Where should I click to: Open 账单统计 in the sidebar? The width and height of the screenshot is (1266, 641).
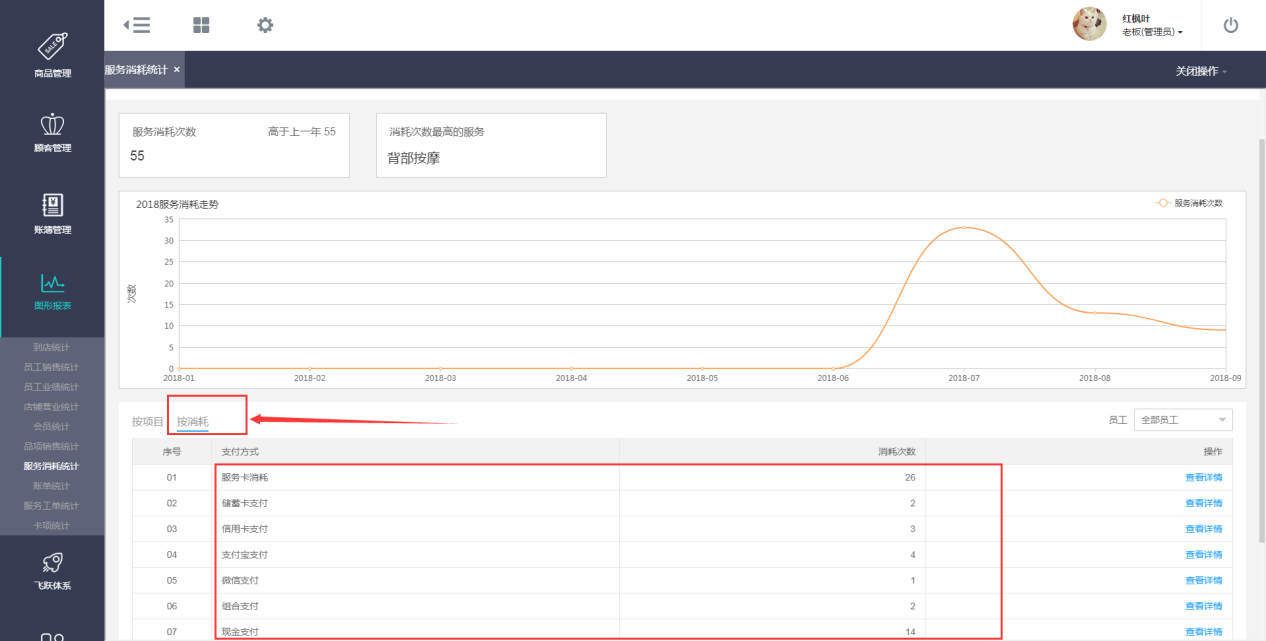tap(51, 485)
